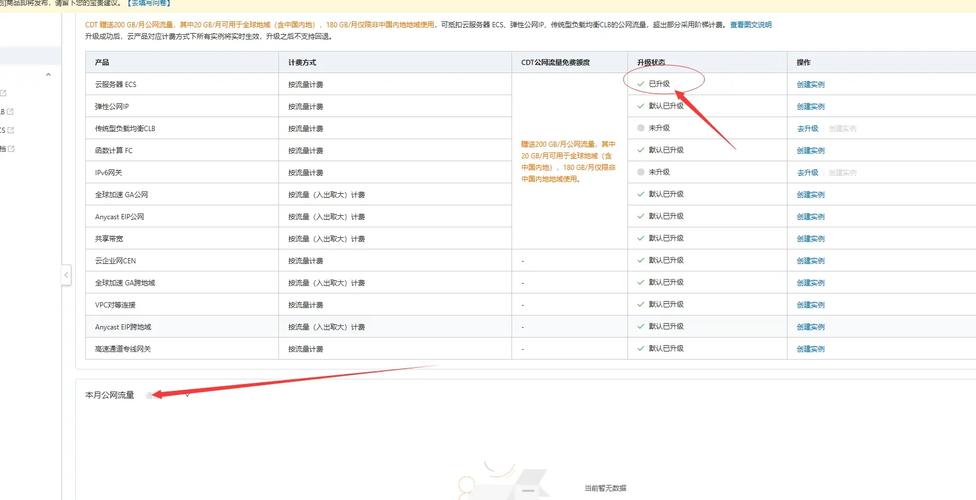Image resolution: width=976 pixels, height=500 pixels.
Task: Click the green check icon in 函数计算 FC row
Action: [x=640, y=150]
